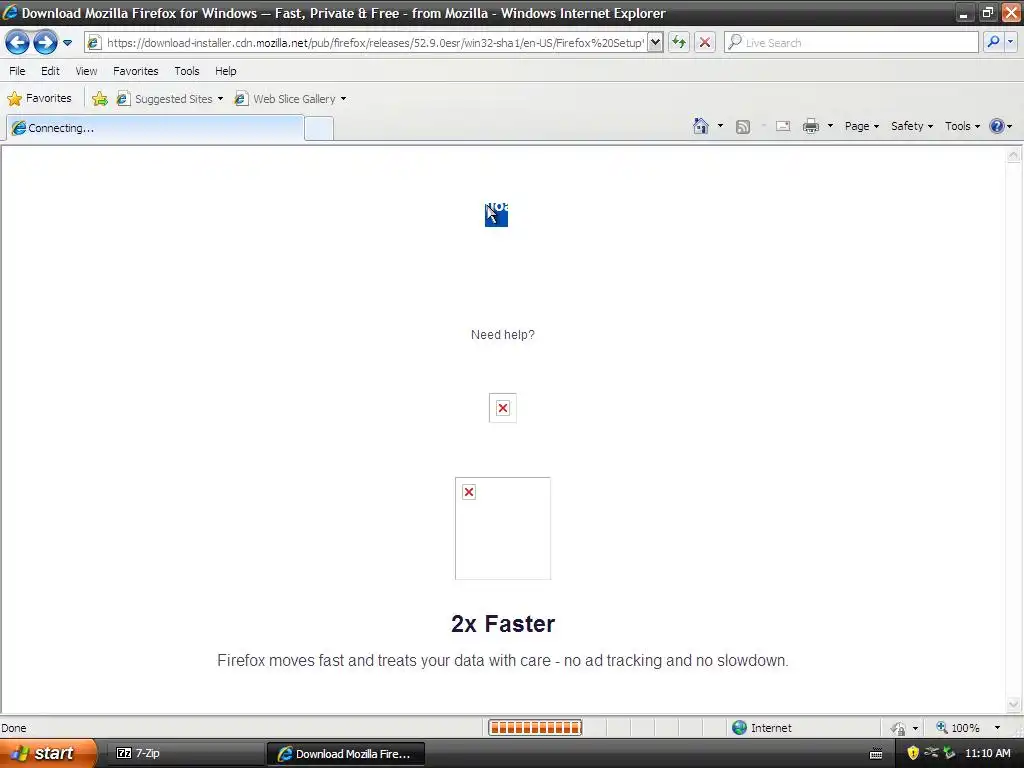Image resolution: width=1024 pixels, height=768 pixels.
Task: Open the Favorites menu
Action: (136, 71)
